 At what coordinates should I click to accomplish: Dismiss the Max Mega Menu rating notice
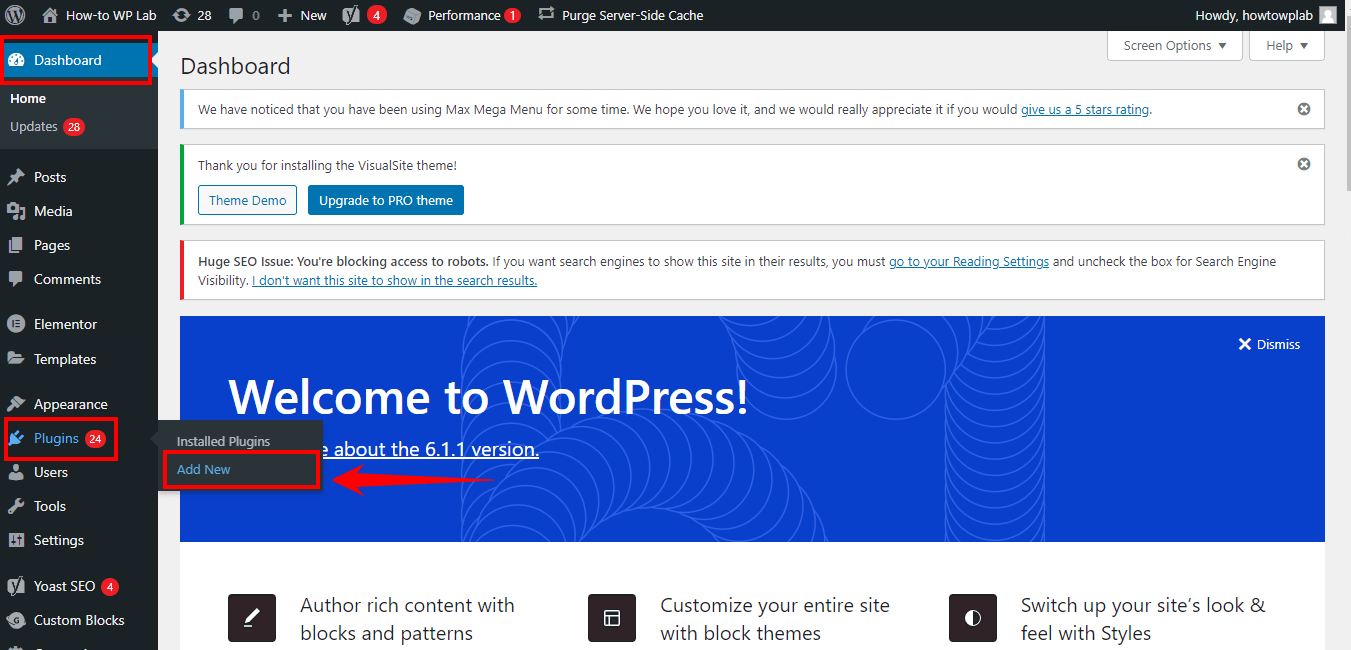[x=1303, y=109]
